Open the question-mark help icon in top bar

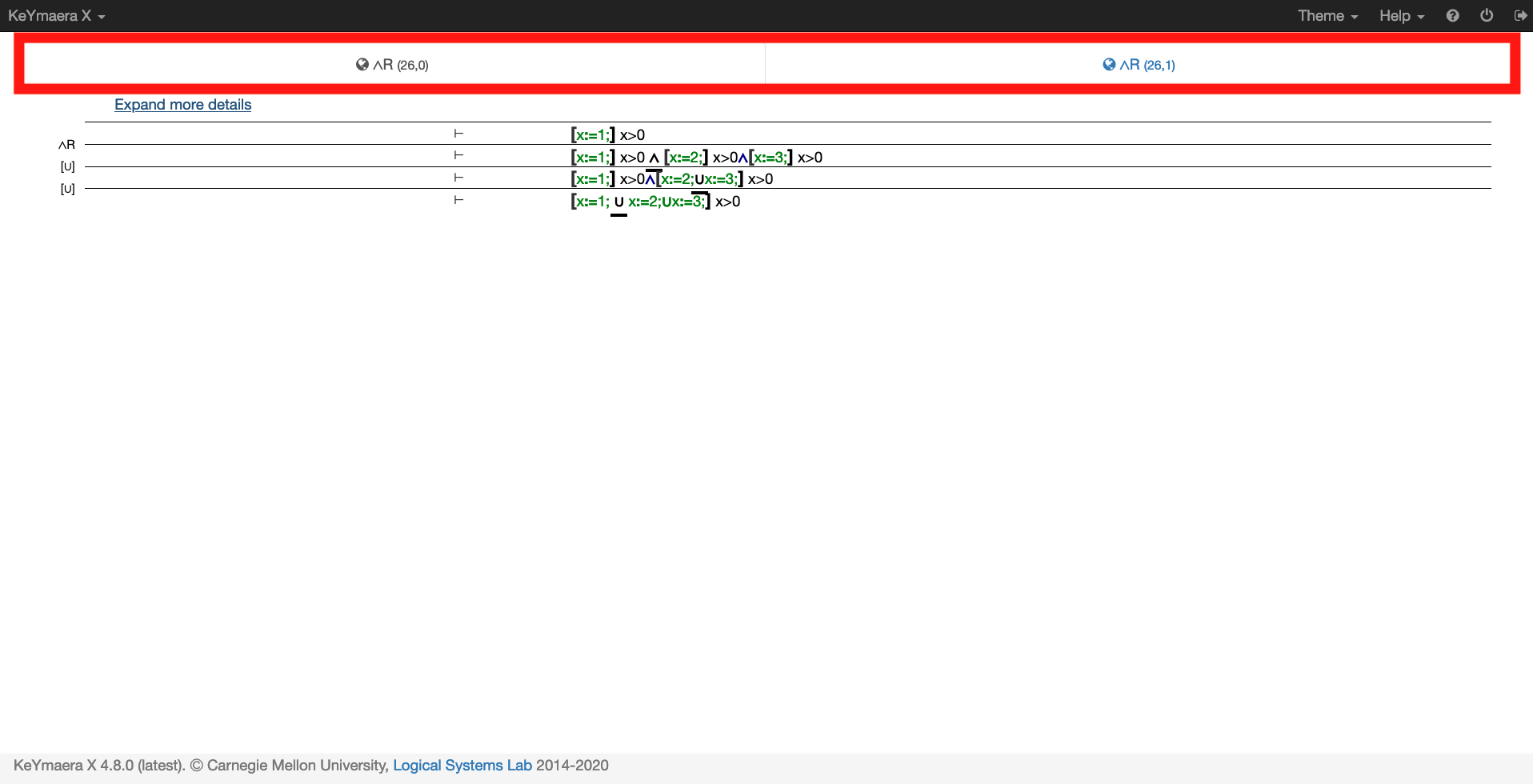click(x=1453, y=15)
